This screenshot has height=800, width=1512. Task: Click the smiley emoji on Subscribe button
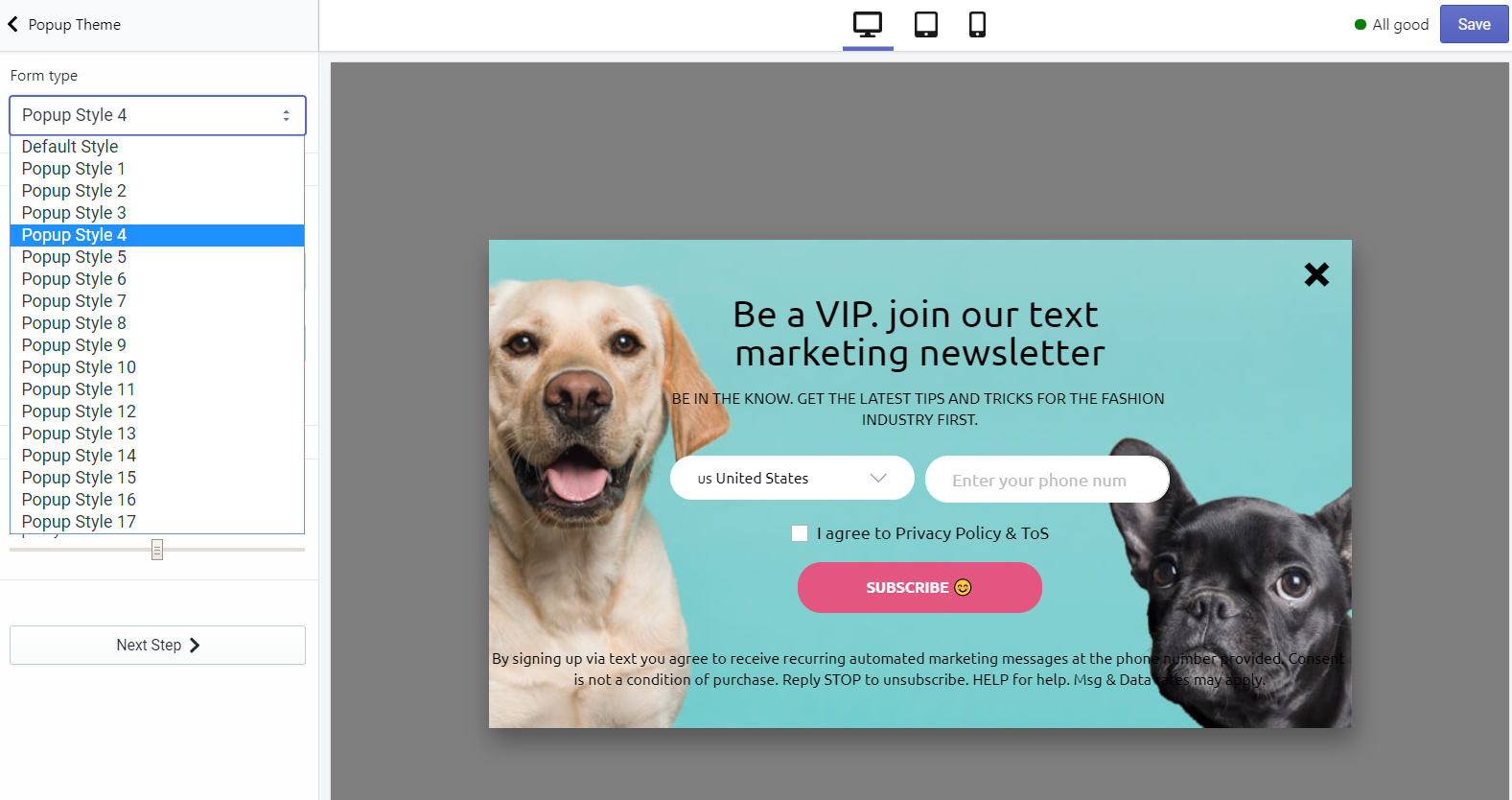[x=963, y=587]
